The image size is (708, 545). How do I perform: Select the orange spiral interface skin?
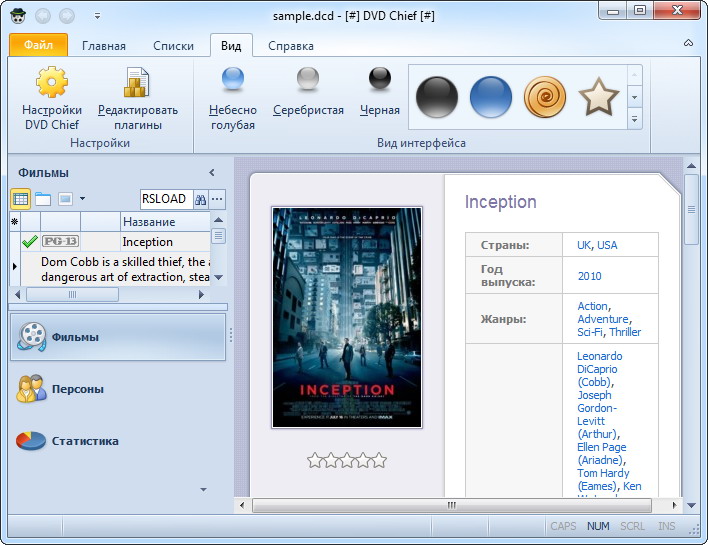(544, 97)
